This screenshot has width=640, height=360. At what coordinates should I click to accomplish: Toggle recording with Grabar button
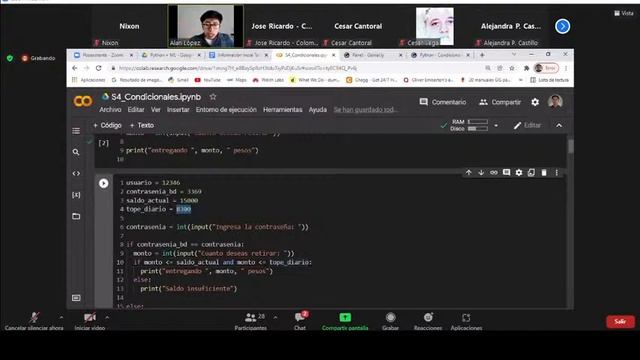pos(391,321)
